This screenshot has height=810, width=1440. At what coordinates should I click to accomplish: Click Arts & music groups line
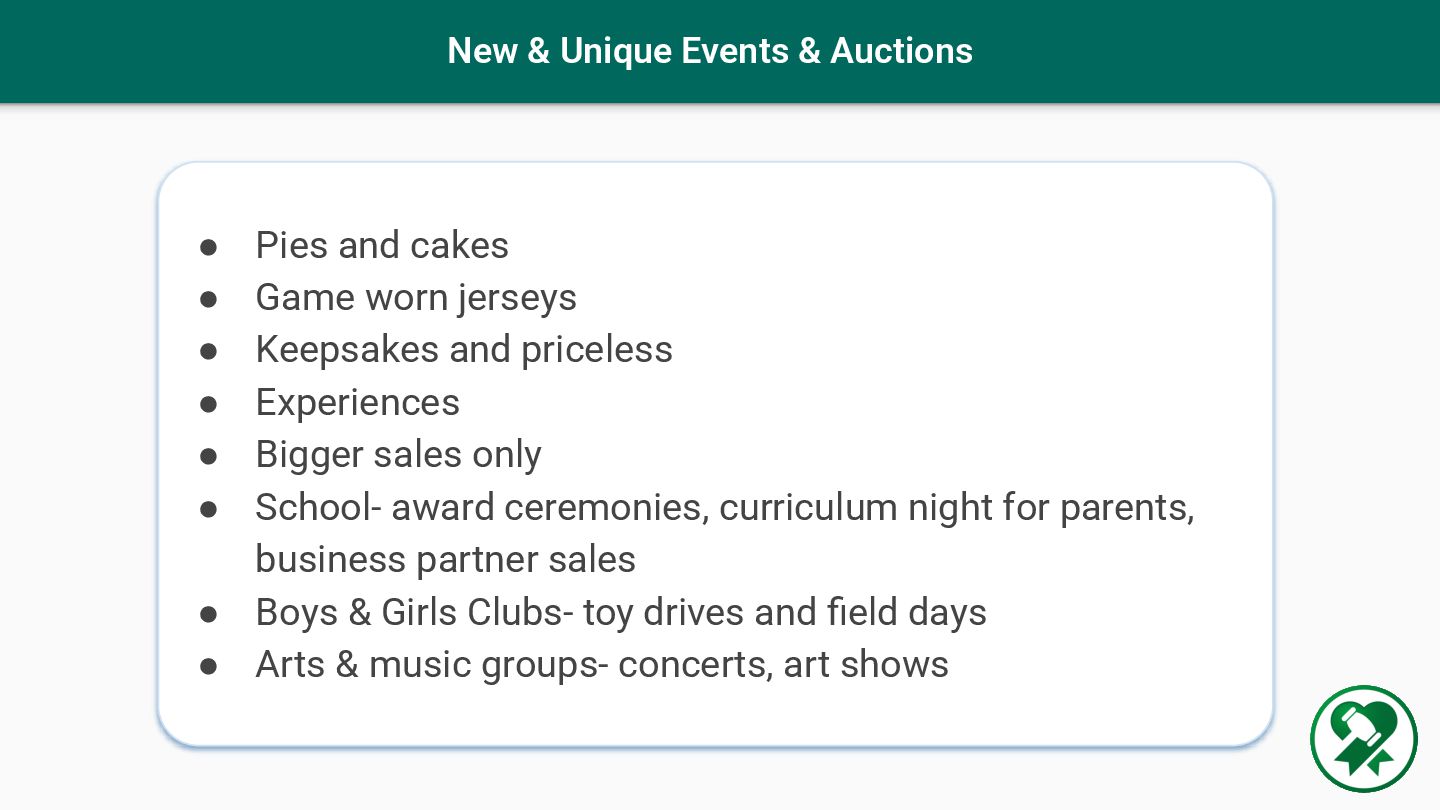tap(602, 665)
